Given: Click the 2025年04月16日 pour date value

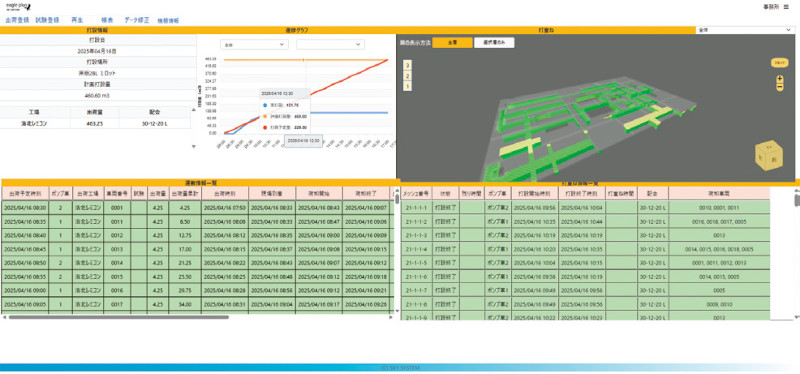Looking at the screenshot, I should click(x=97, y=52).
